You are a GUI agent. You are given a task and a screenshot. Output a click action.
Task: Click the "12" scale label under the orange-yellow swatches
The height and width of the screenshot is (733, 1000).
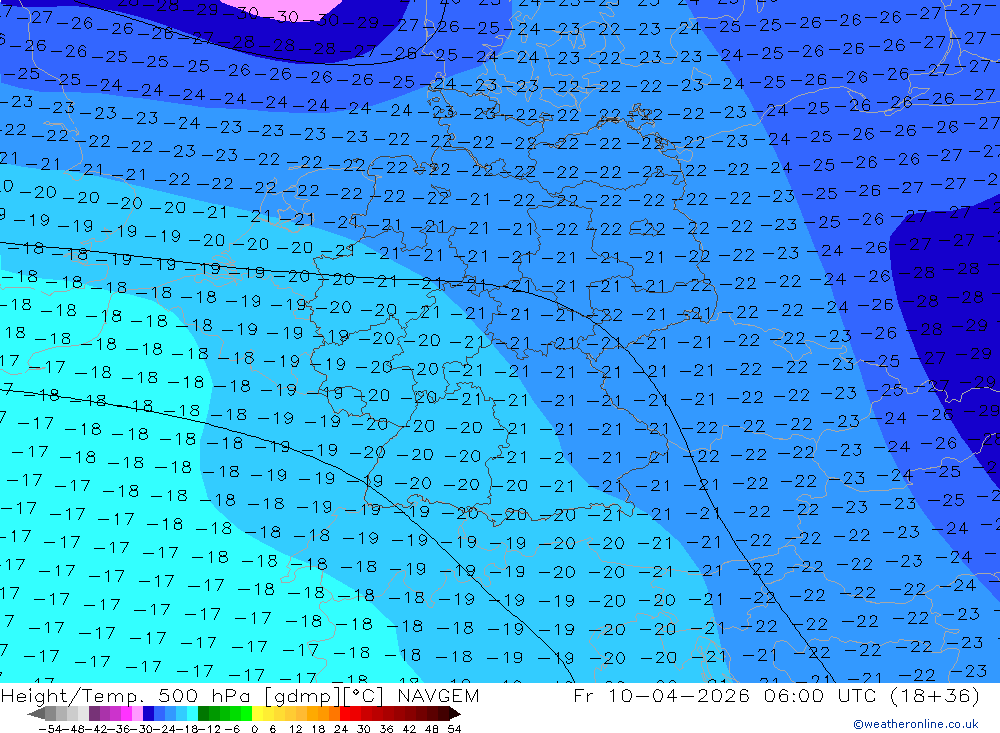point(295,729)
